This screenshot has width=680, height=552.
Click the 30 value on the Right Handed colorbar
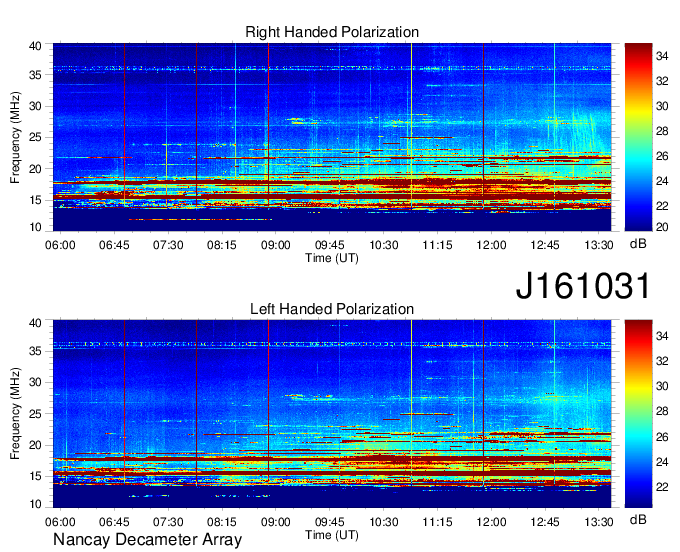(x=662, y=106)
